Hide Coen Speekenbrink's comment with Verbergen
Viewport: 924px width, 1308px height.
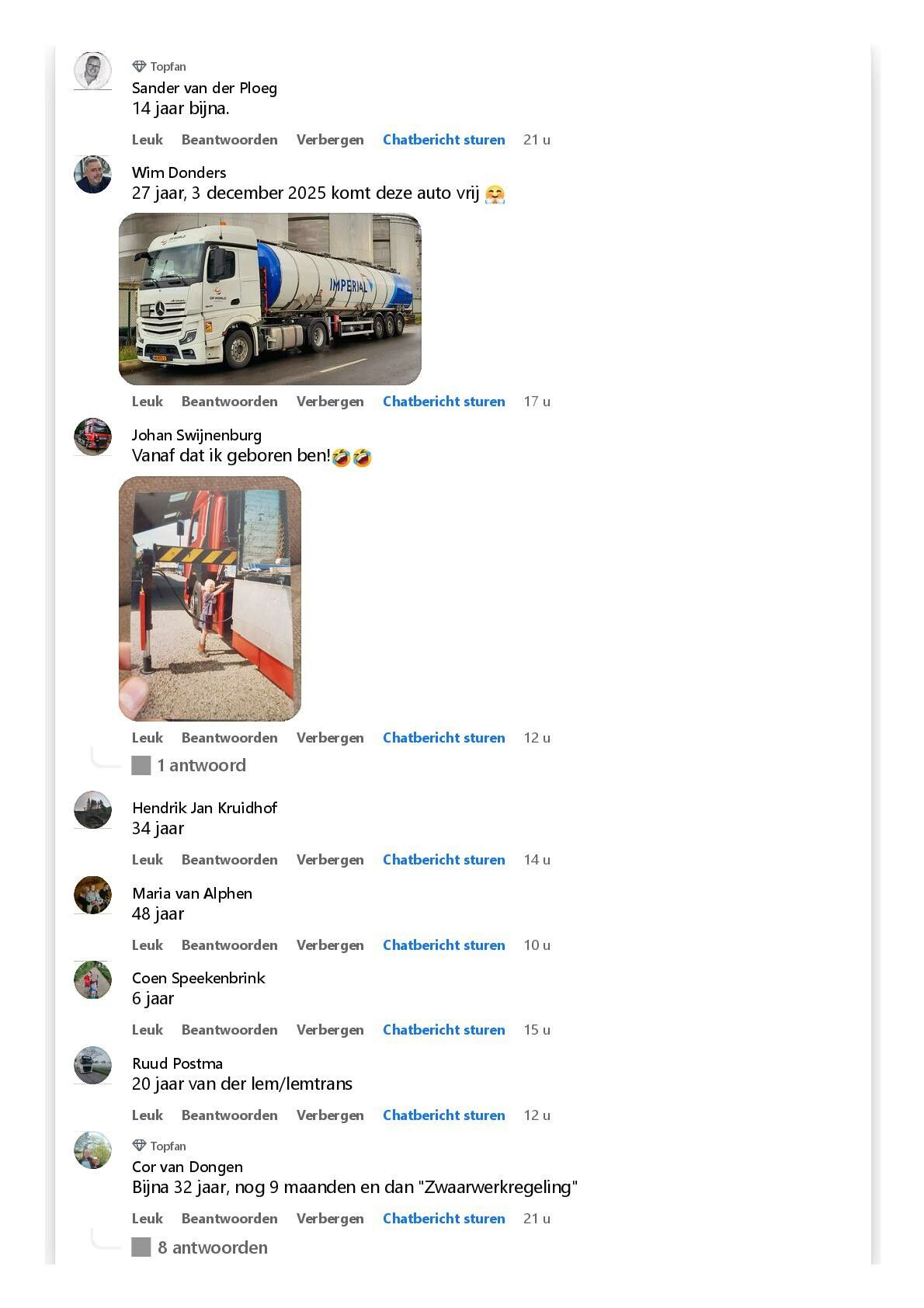(330, 1030)
